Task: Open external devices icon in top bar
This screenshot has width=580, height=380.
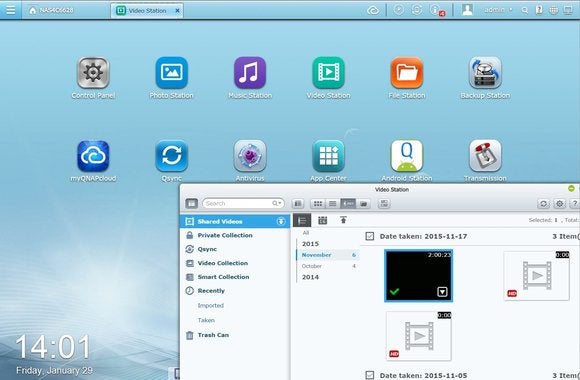Action: 417,10
